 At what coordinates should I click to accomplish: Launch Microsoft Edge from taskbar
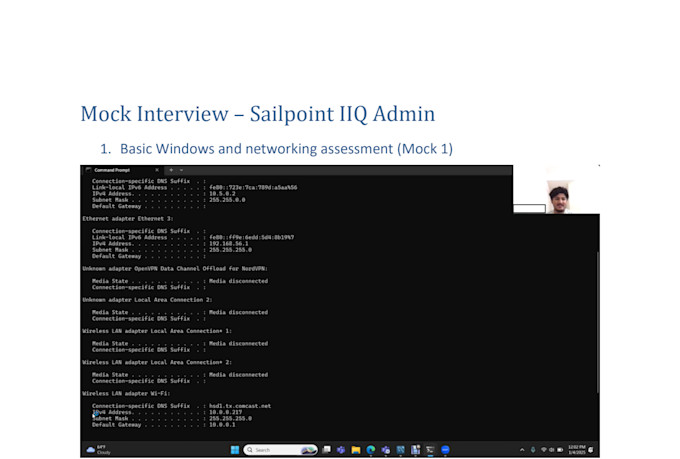click(370, 450)
